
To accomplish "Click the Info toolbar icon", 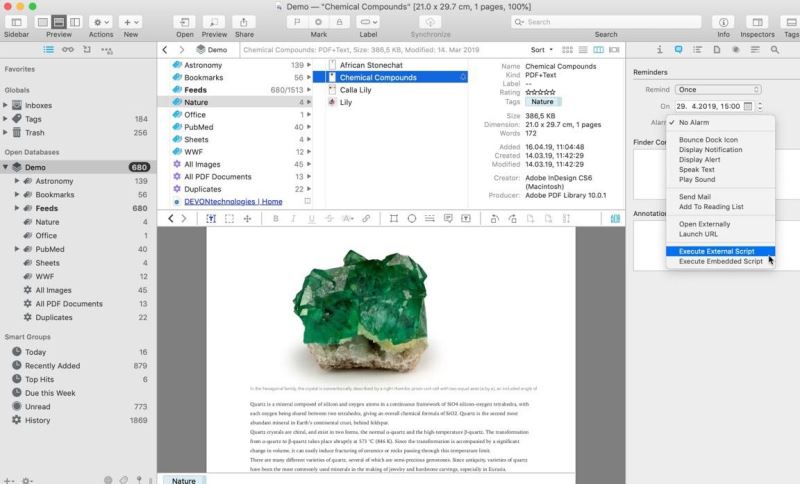I will (723, 22).
